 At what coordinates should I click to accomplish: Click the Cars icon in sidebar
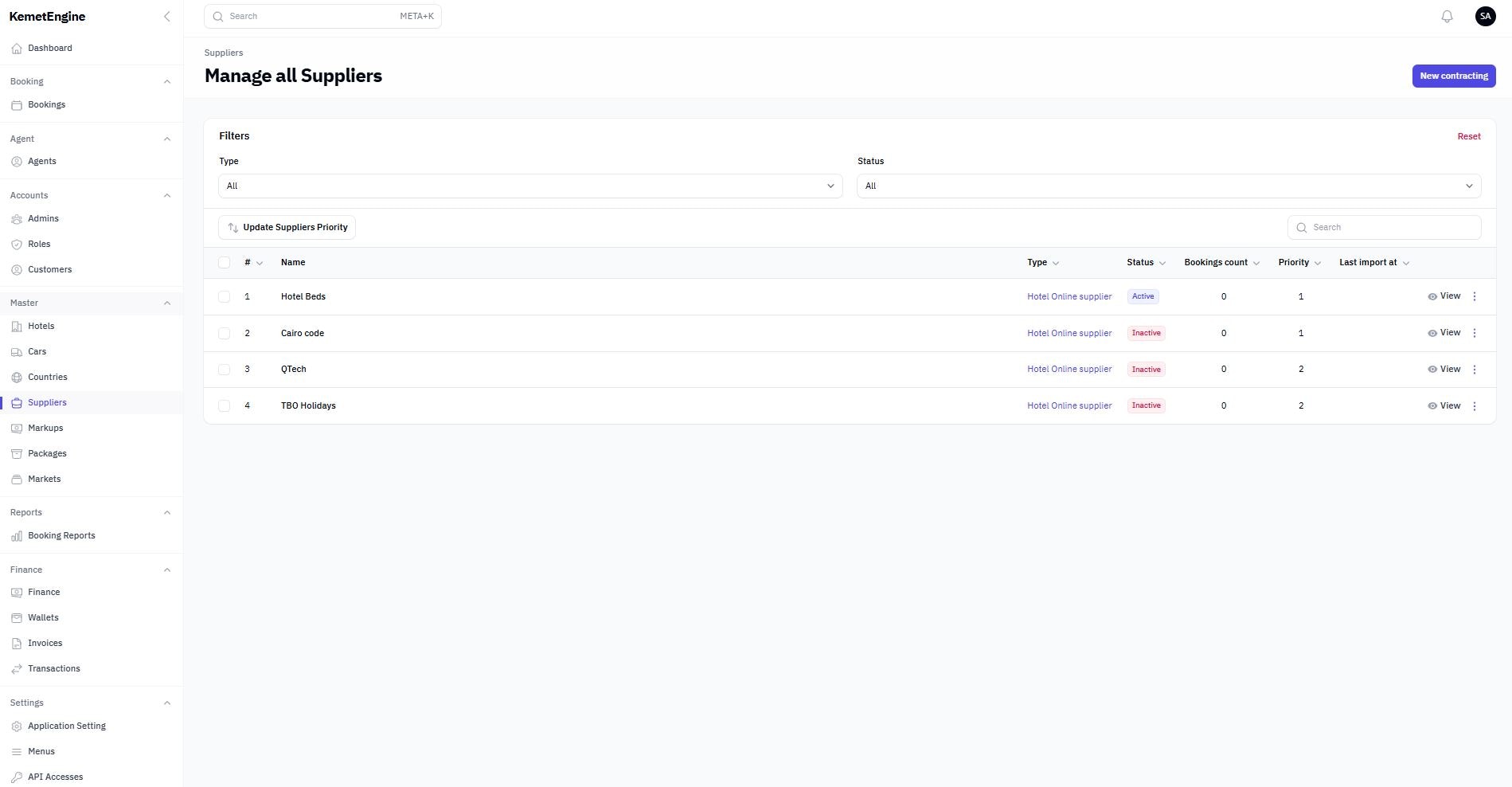(x=17, y=352)
